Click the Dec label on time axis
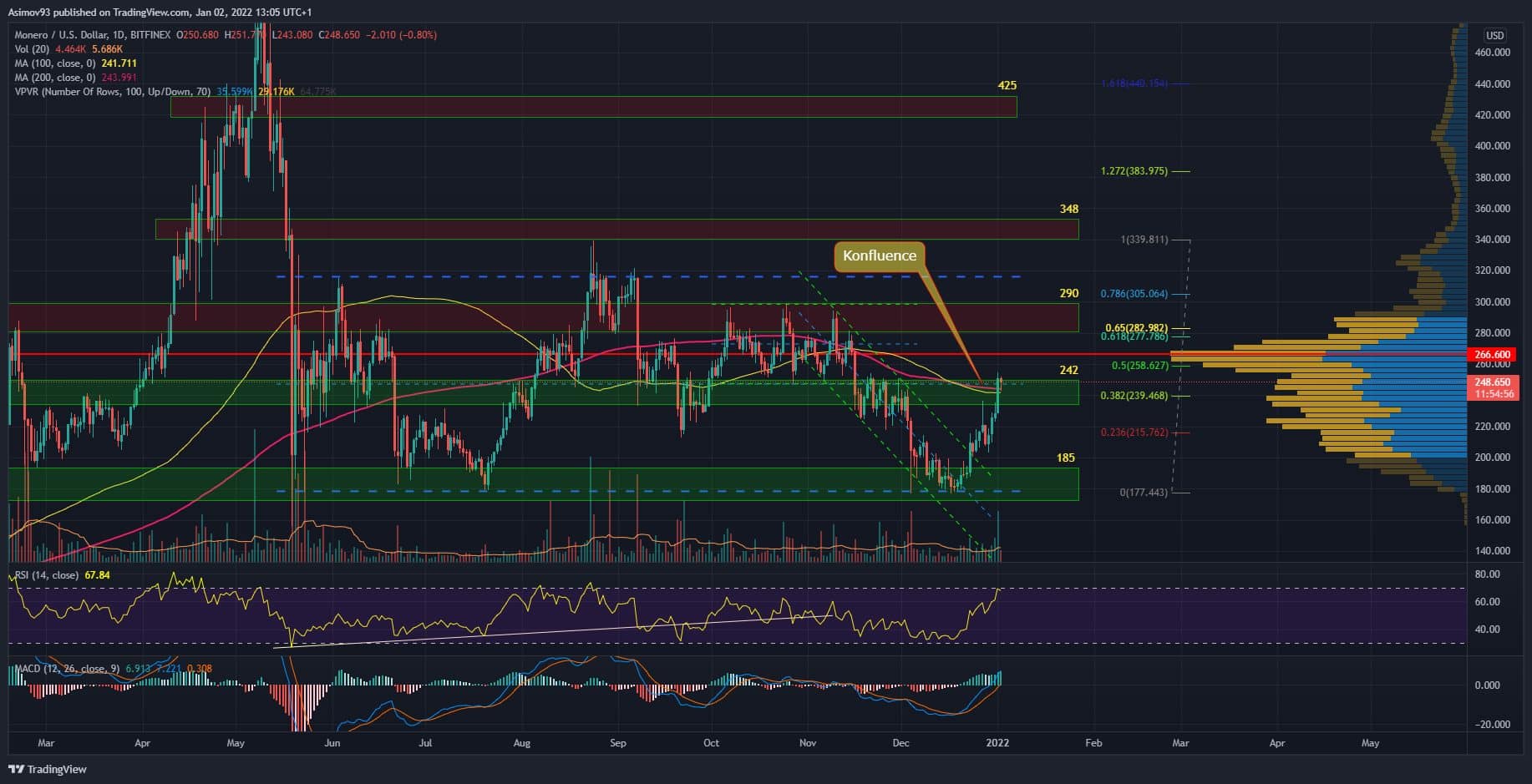This screenshot has width=1532, height=784. click(x=900, y=743)
